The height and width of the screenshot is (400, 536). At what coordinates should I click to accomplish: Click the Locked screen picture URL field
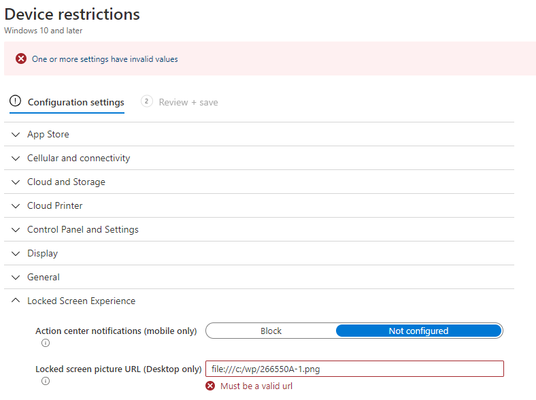354,369
